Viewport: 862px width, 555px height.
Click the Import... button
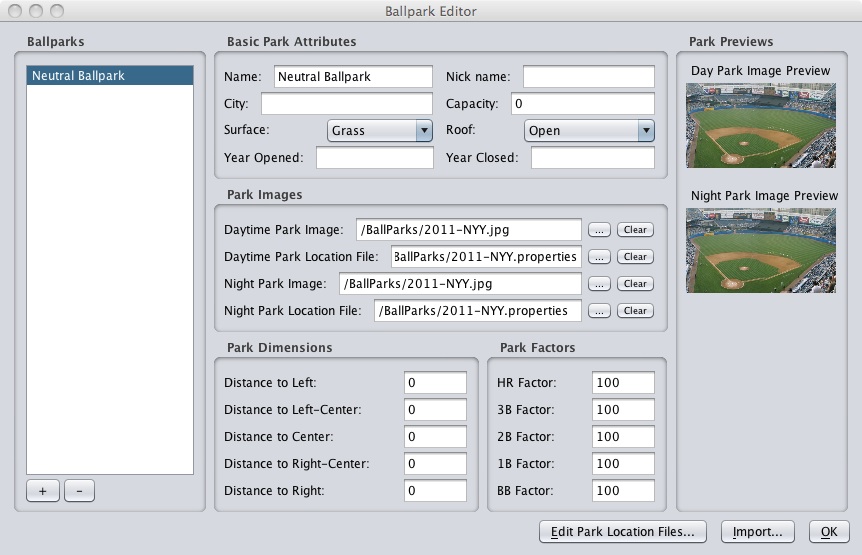[758, 531]
